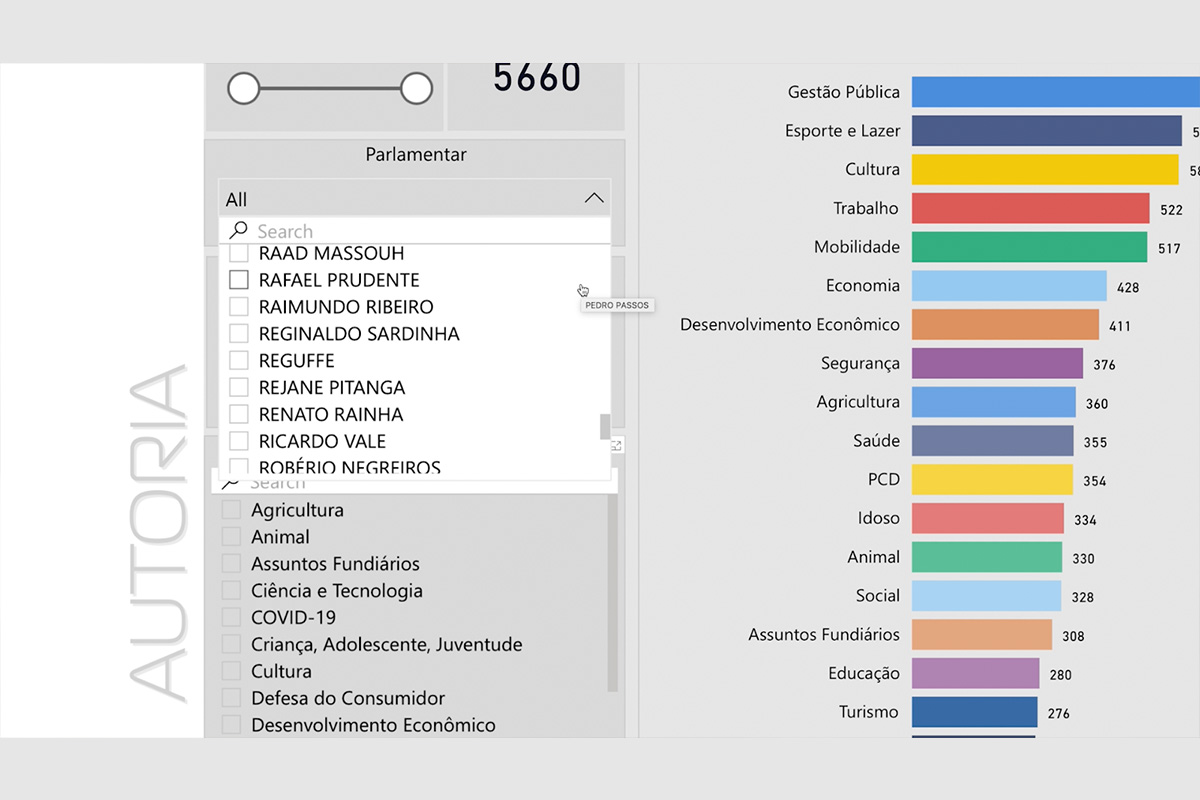Click the Saúde bar in chart

click(x=992, y=441)
